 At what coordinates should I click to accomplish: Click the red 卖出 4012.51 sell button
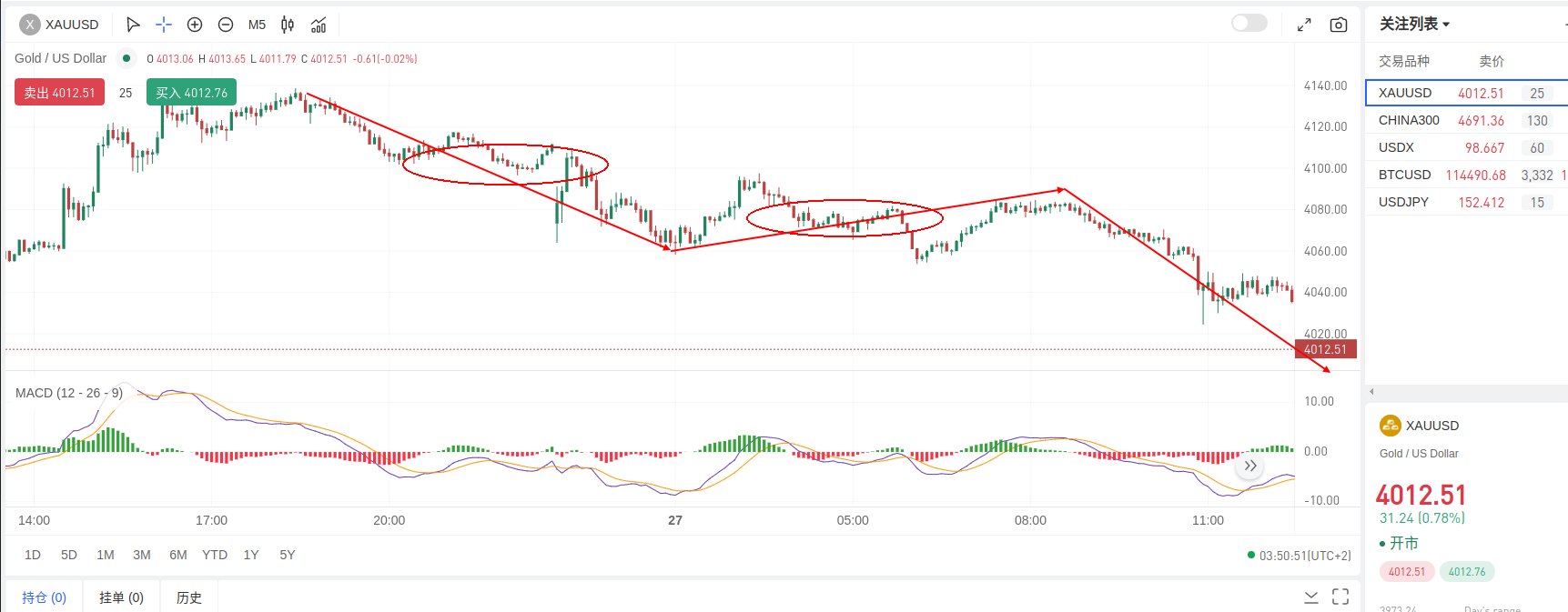(59, 93)
